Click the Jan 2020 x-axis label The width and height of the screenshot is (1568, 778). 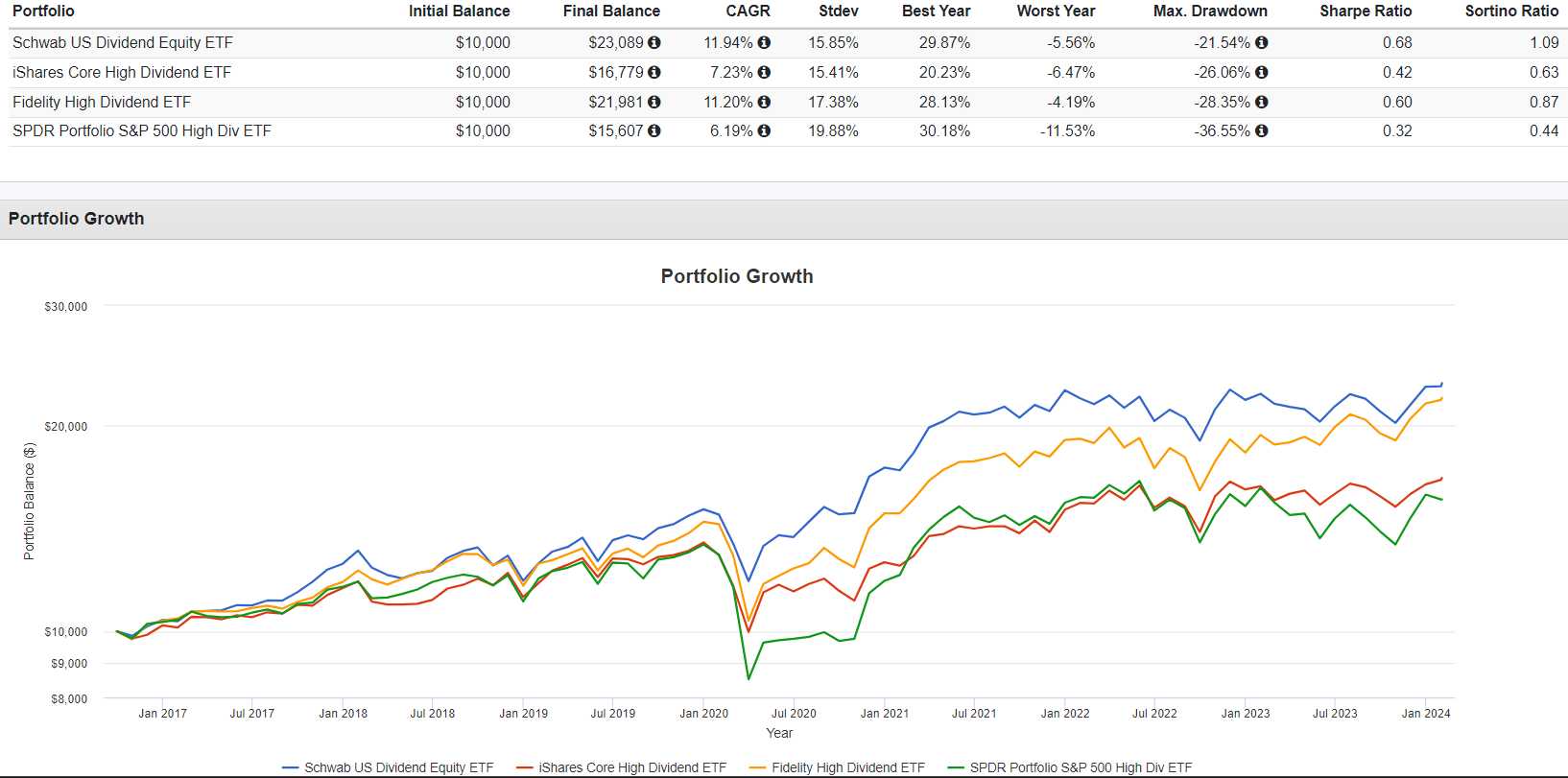tap(704, 714)
